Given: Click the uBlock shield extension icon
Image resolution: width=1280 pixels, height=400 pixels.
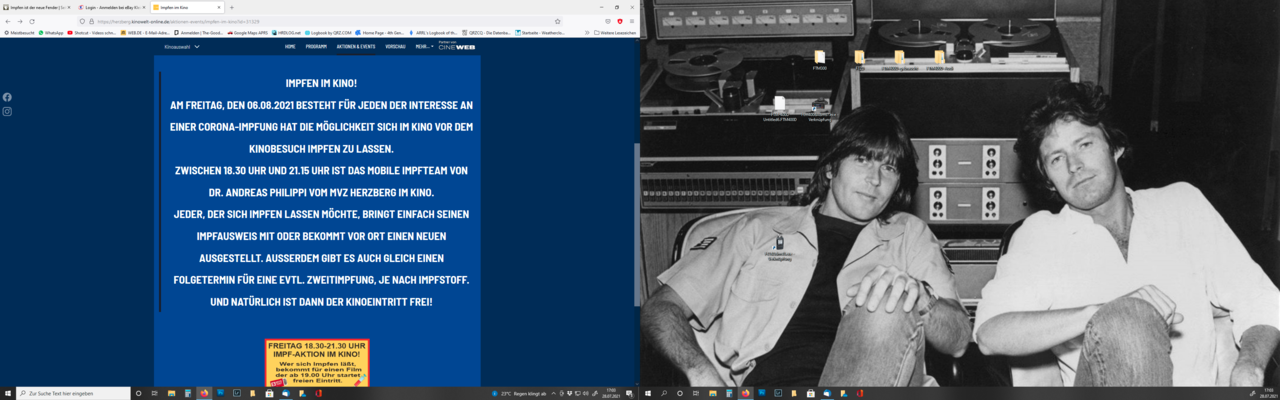Looking at the screenshot, I should (620, 20).
